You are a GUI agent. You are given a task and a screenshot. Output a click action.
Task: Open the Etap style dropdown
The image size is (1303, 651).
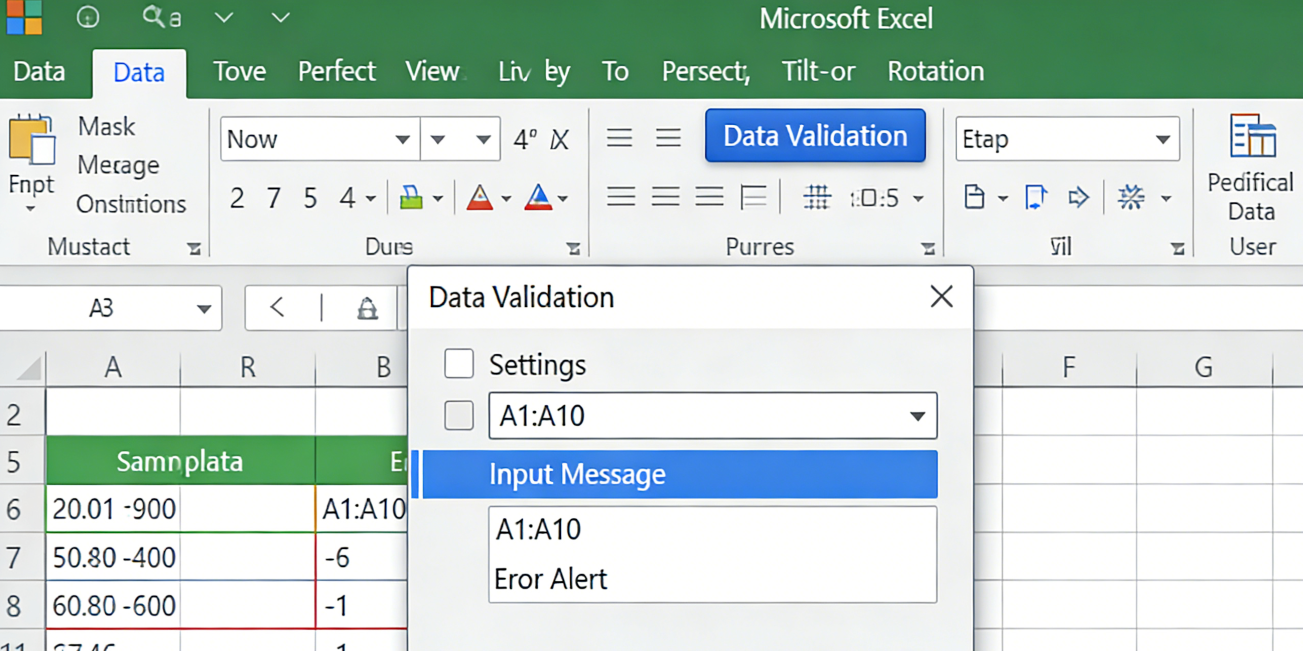[1162, 139]
